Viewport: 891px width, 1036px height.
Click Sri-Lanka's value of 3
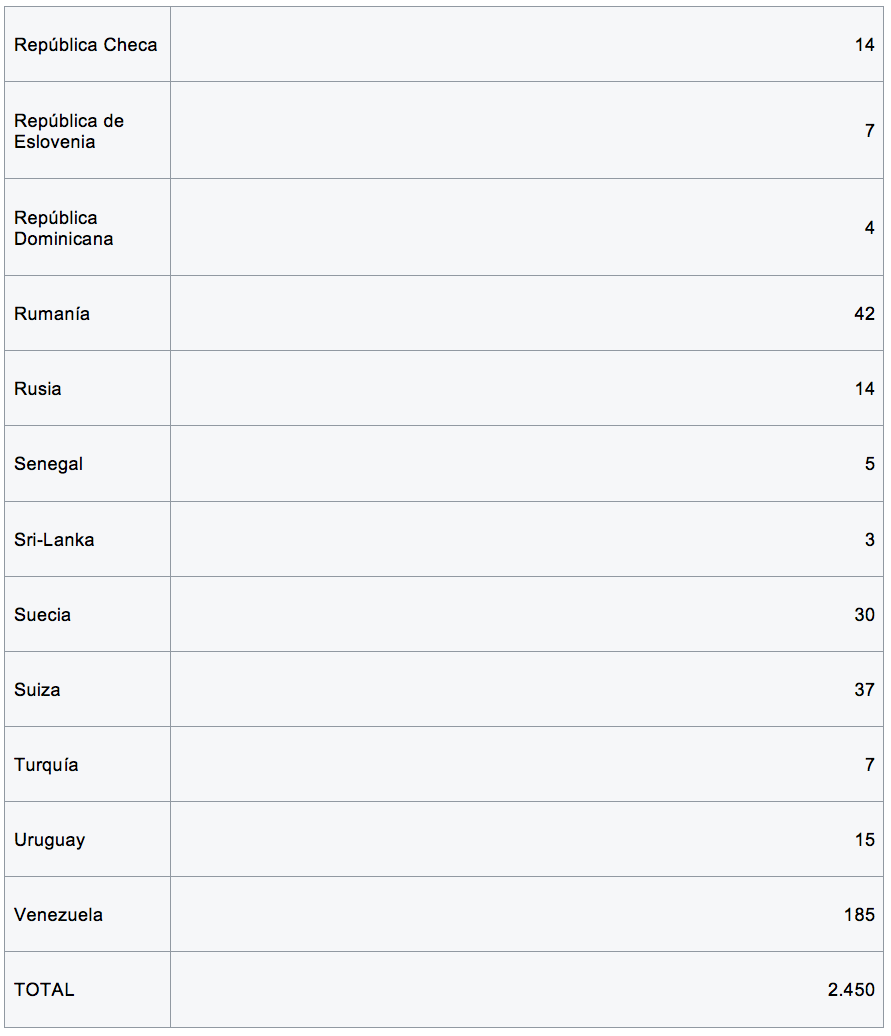(x=869, y=540)
